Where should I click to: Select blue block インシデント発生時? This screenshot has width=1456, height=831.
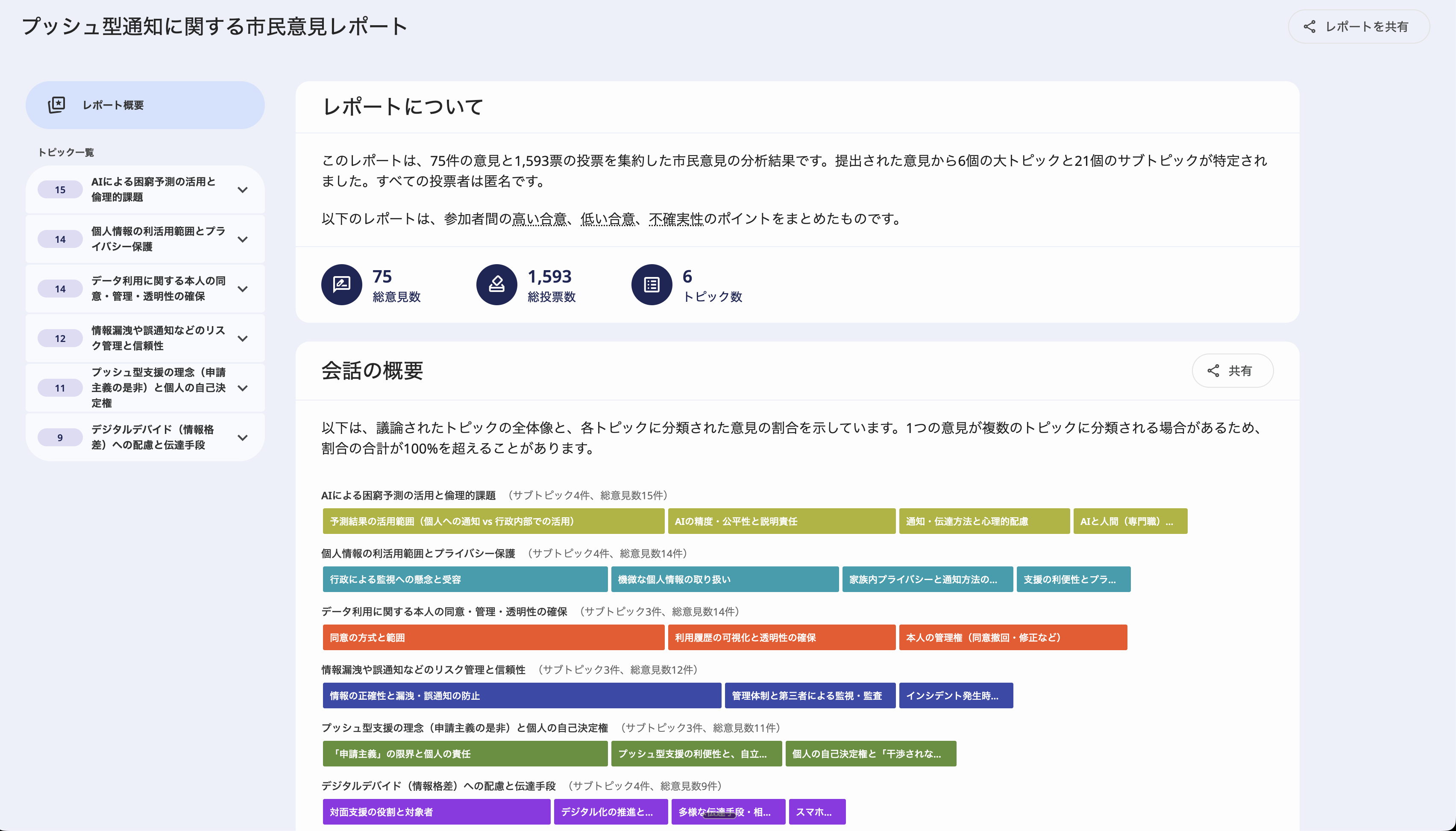(x=956, y=696)
